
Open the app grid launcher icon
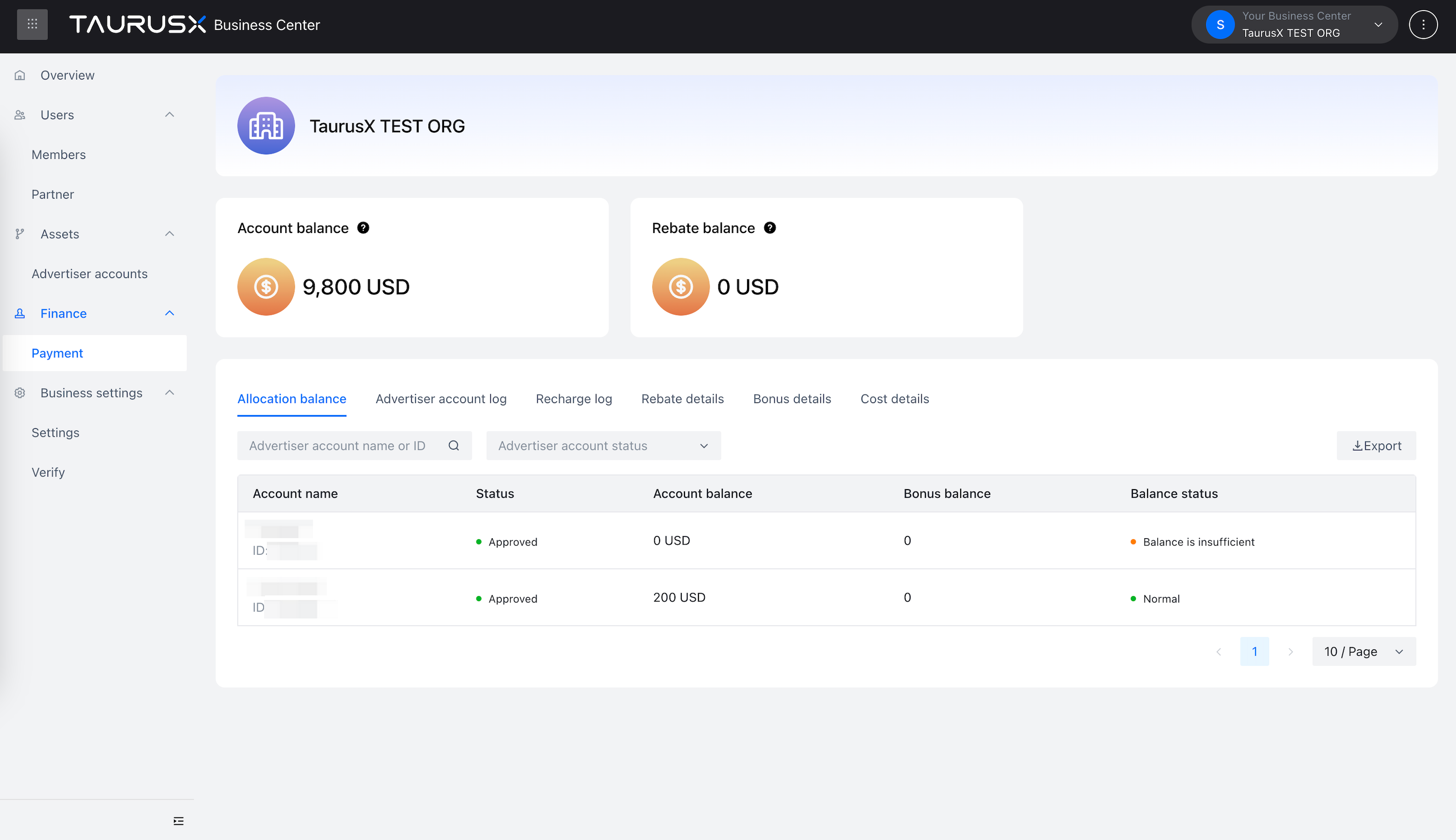pos(32,25)
